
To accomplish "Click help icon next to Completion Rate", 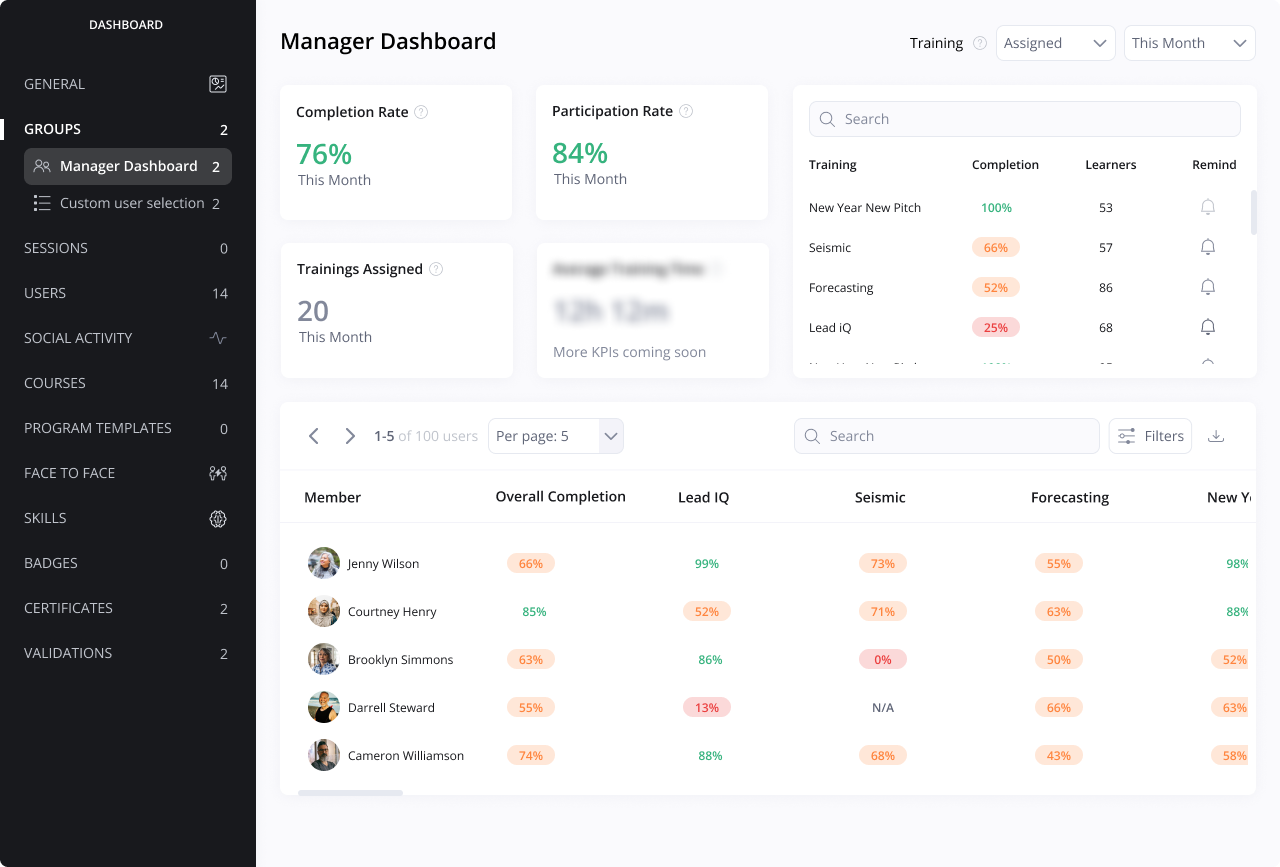I will click(x=421, y=112).
